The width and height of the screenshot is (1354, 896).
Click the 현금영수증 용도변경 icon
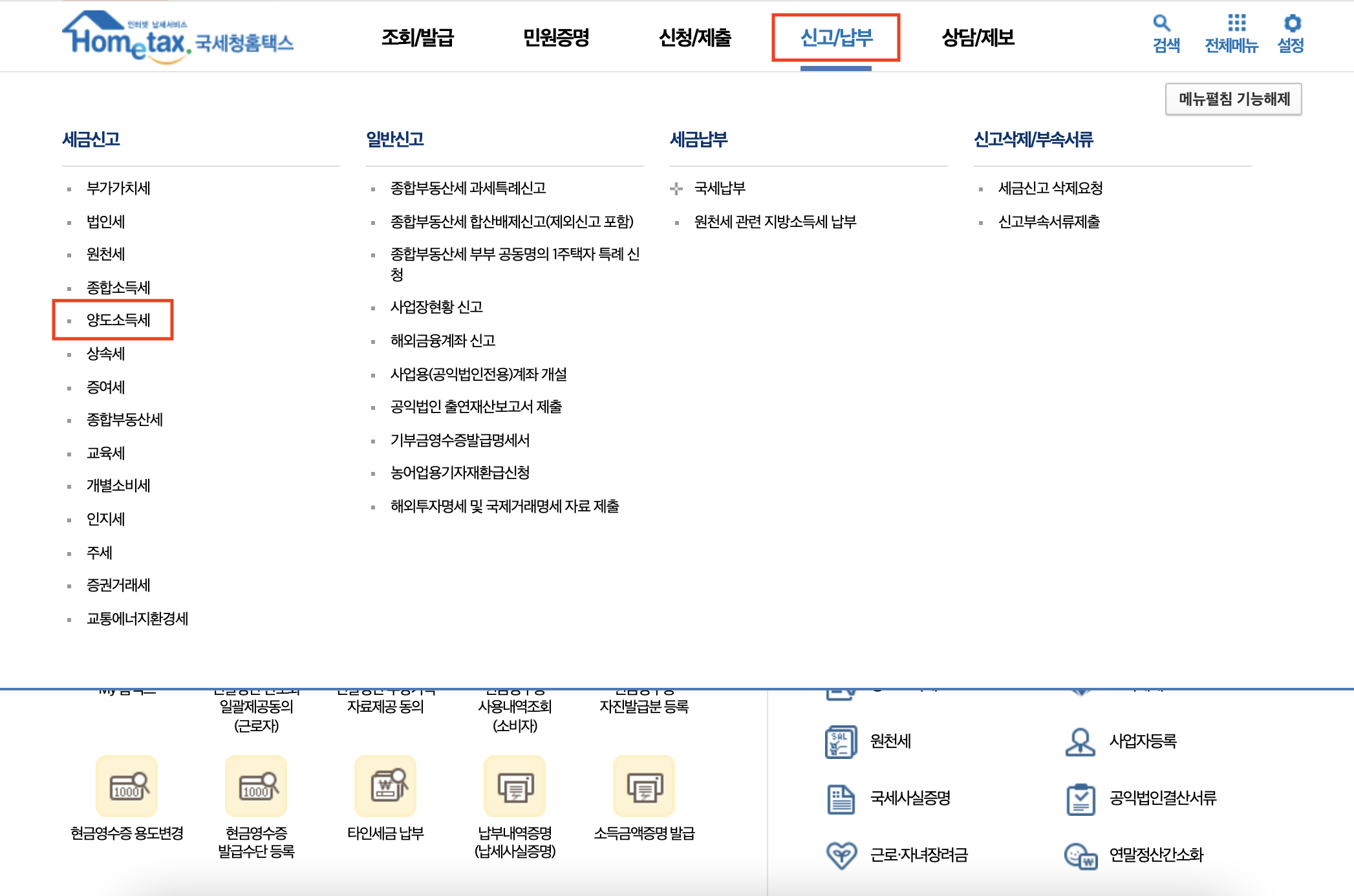tap(127, 786)
